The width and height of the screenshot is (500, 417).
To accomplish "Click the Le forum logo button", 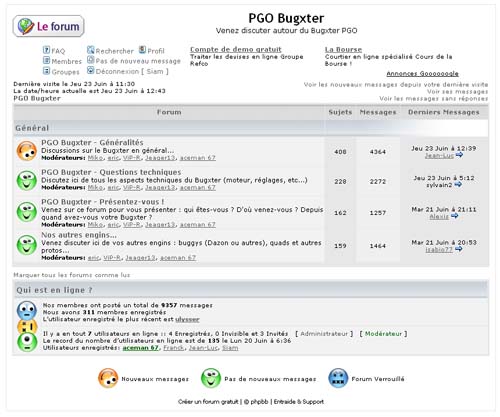I will [48, 26].
